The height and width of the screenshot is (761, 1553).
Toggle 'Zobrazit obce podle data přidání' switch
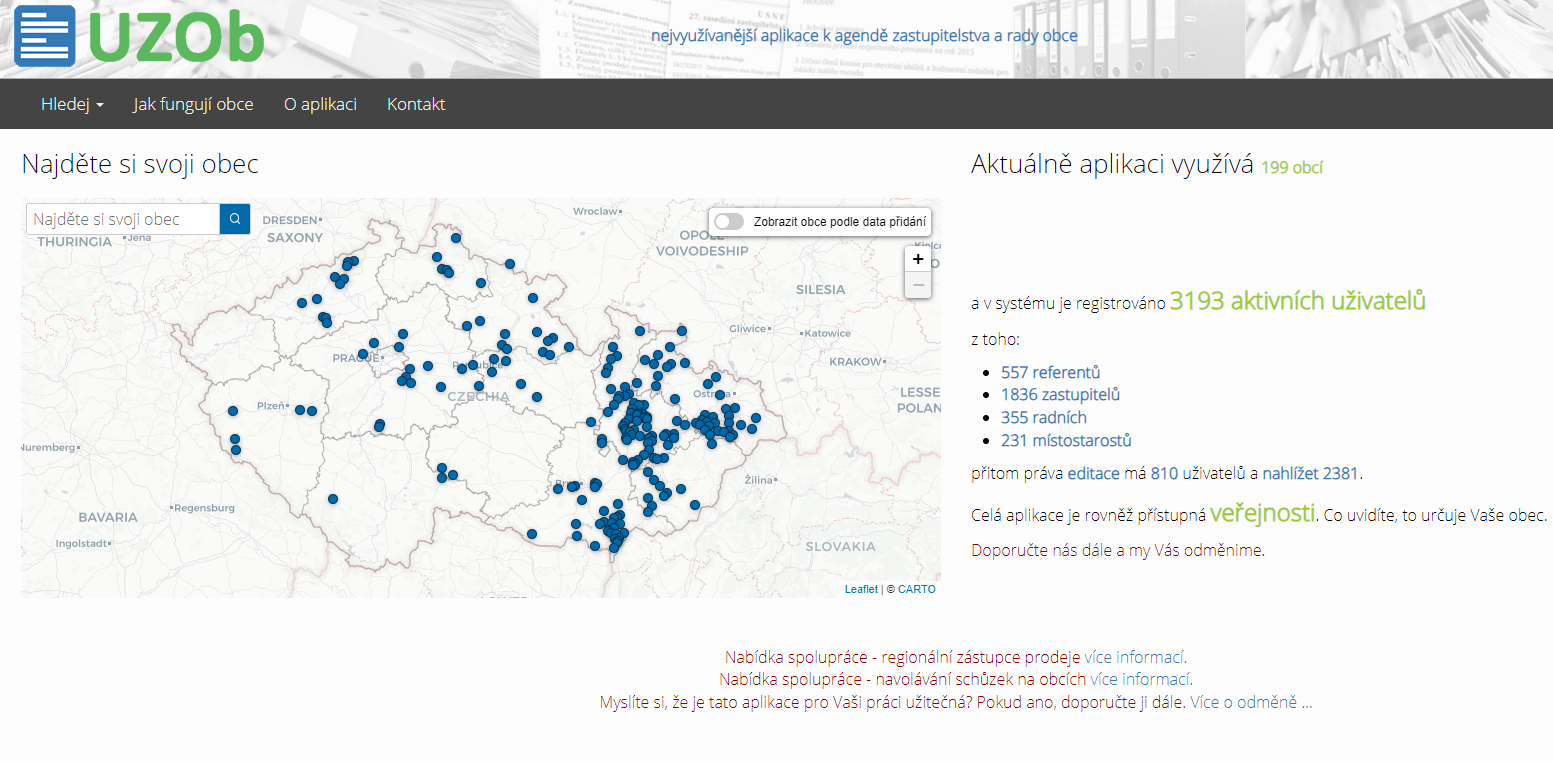pos(729,222)
